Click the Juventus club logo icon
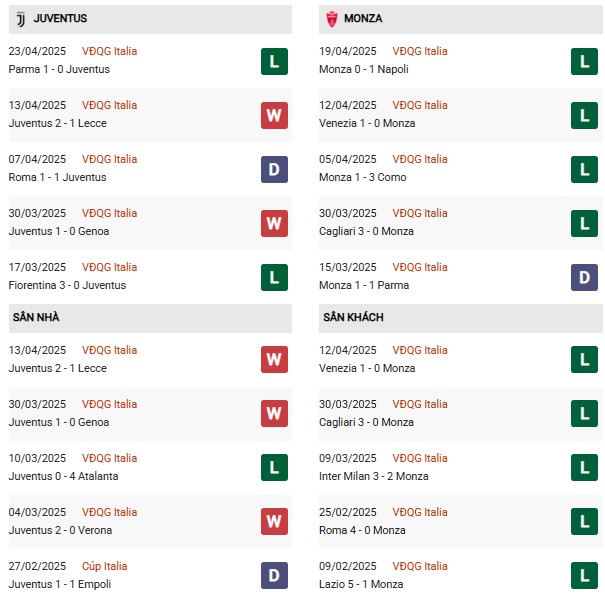This screenshot has height=598, width=605. [x=20, y=18]
